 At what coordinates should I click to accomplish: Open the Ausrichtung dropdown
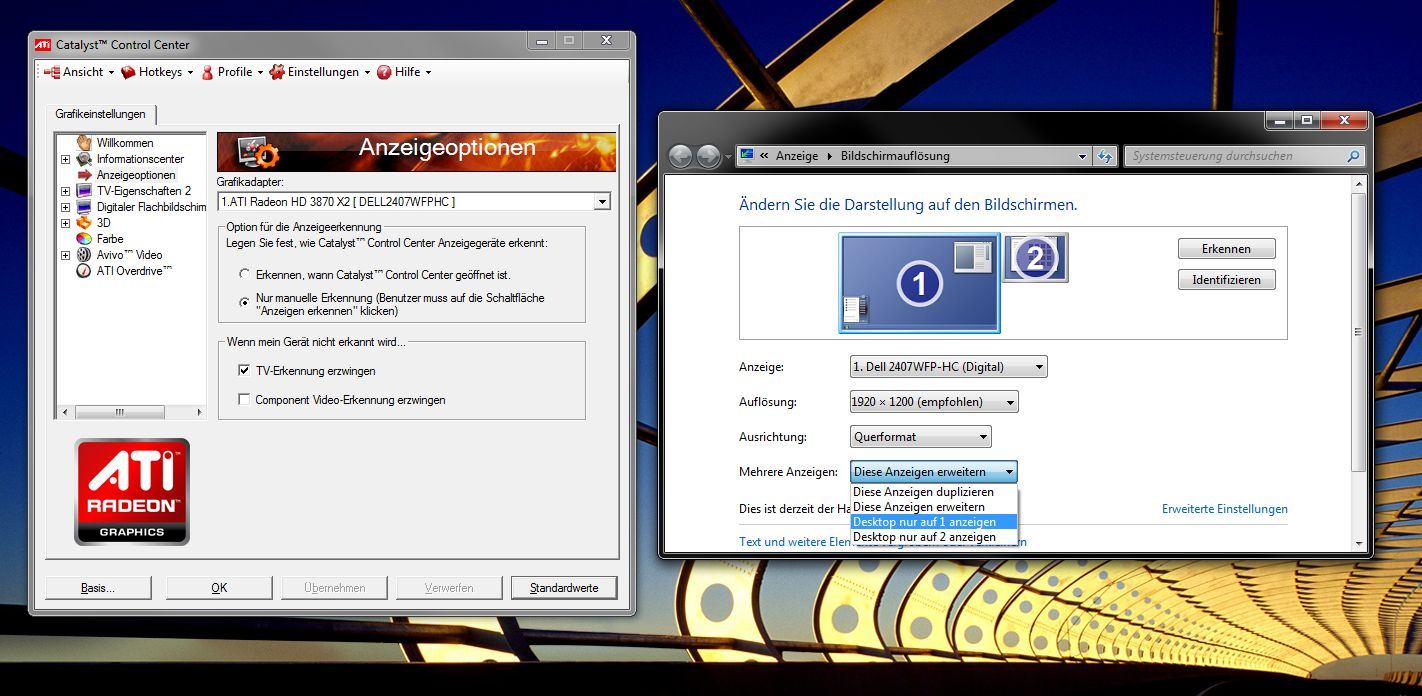coord(920,437)
